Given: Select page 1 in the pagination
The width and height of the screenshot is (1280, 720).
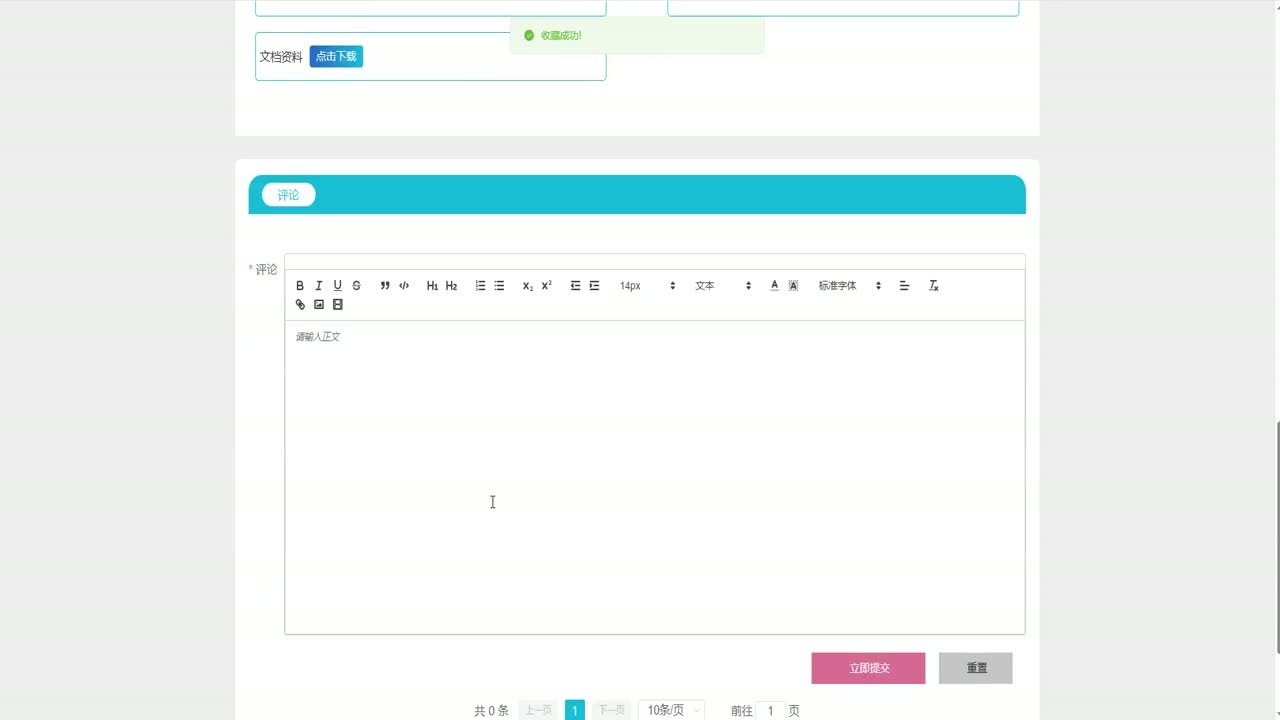Looking at the screenshot, I should coord(575,710).
